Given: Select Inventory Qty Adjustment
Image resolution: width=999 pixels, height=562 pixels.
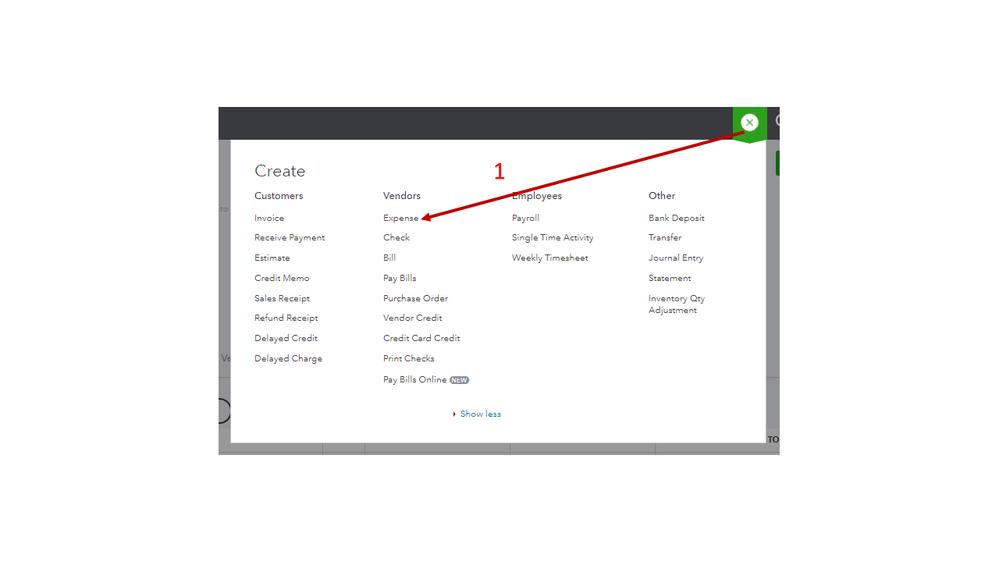Looking at the screenshot, I should (x=676, y=305).
